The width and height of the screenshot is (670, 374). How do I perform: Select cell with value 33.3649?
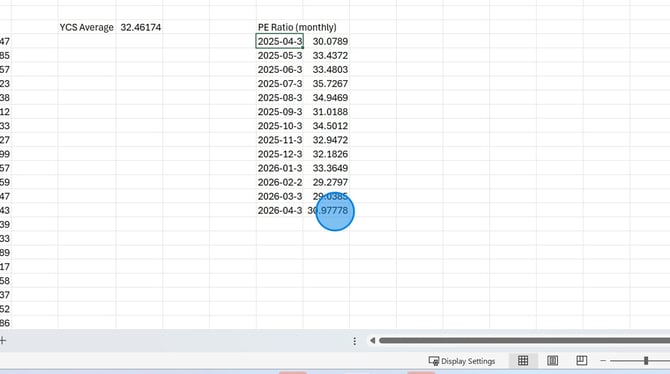326,168
